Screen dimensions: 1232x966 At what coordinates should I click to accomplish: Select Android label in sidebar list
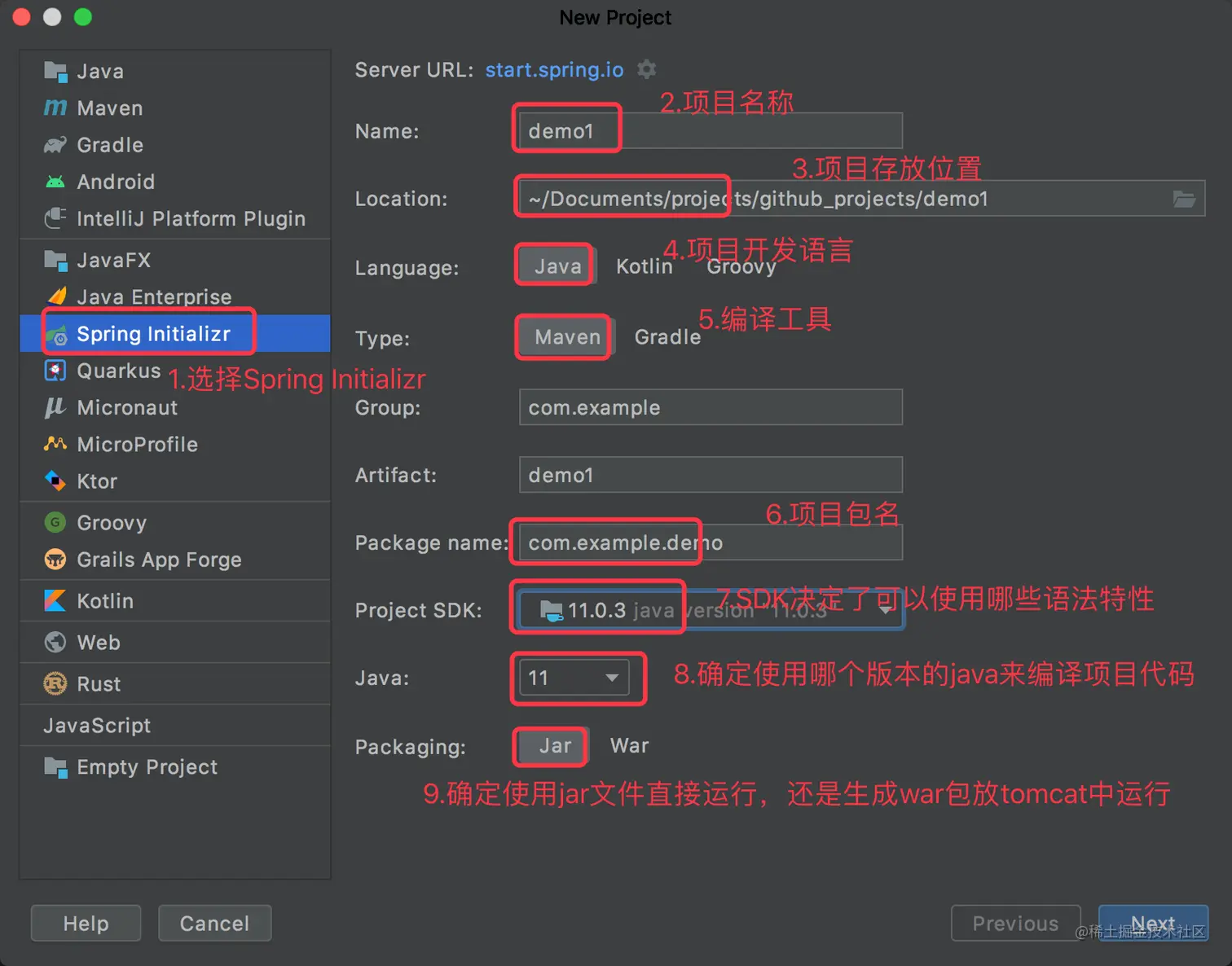pos(116,182)
